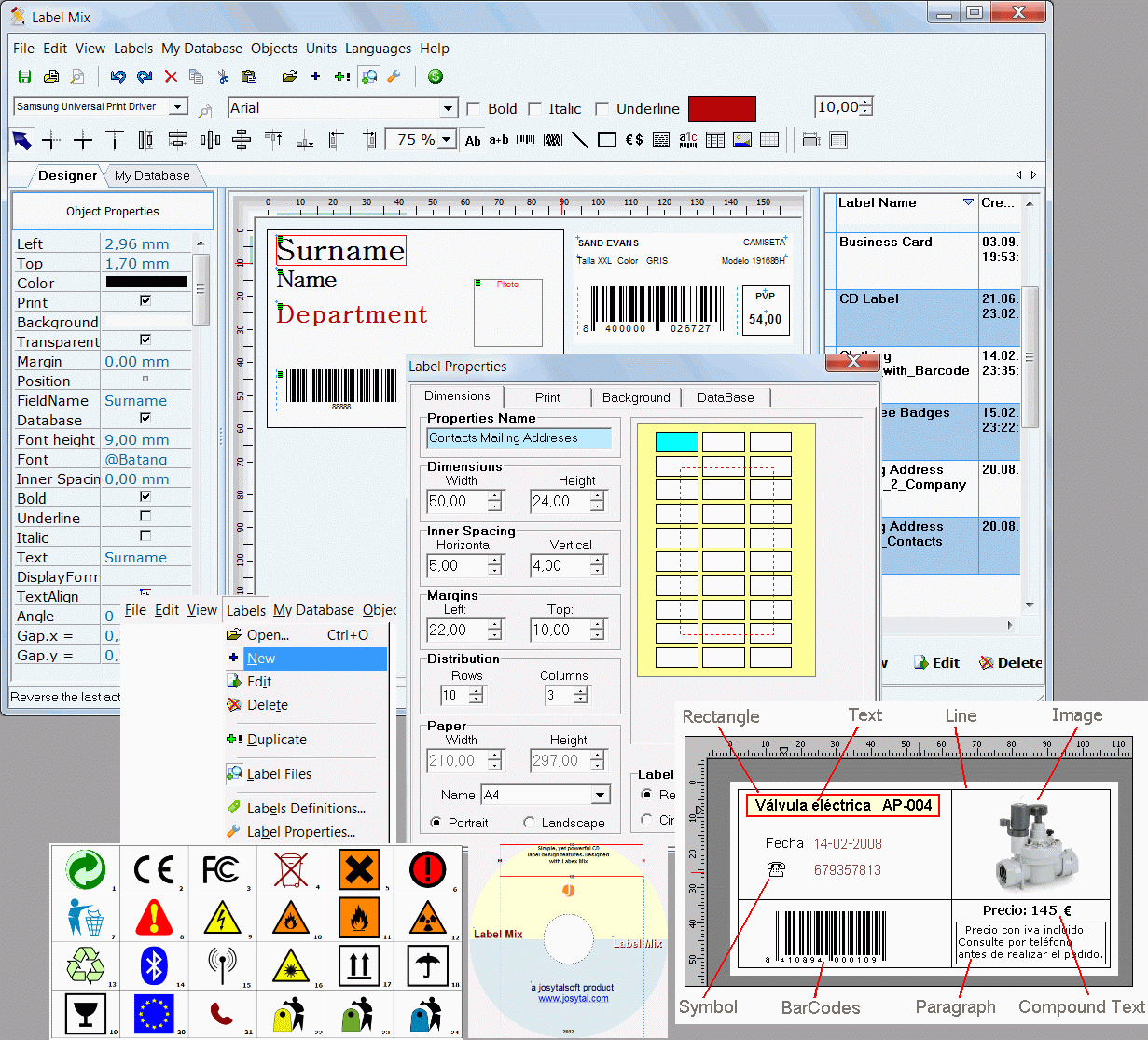The height and width of the screenshot is (1040, 1148).
Task: Click the scissors Cut icon
Action: (x=223, y=76)
